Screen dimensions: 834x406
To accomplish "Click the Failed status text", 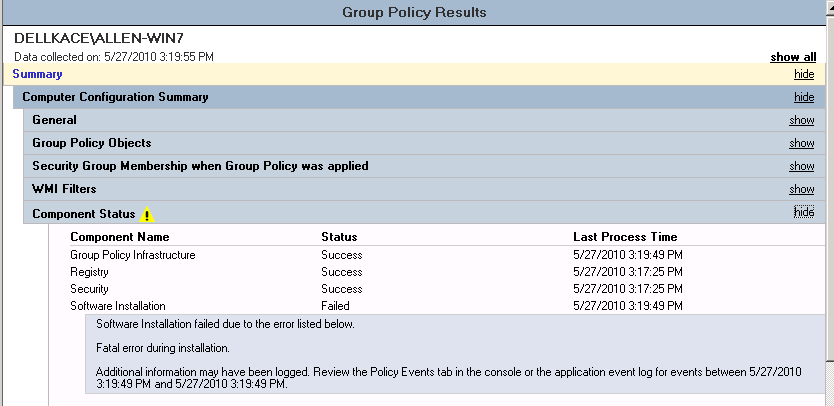I will 335,306.
